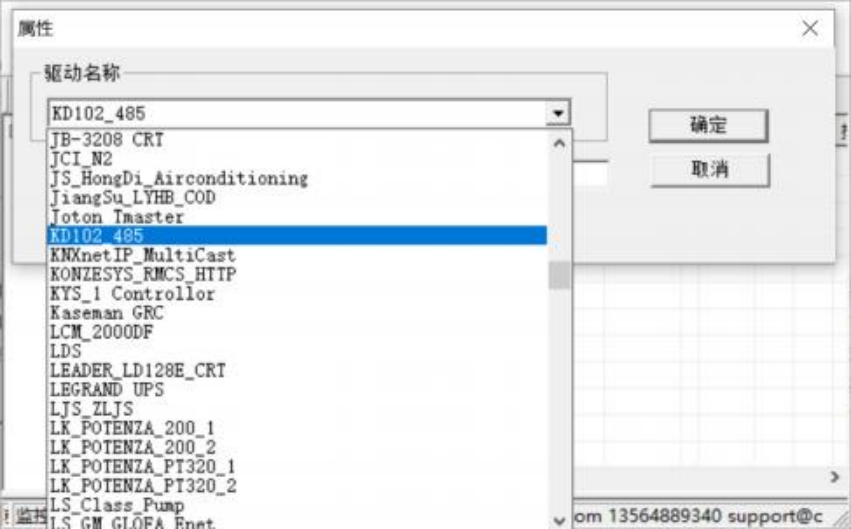Screen dimensions: 851x529
Task: Click the dropdown list scrollbar thumb
Action: (559, 275)
